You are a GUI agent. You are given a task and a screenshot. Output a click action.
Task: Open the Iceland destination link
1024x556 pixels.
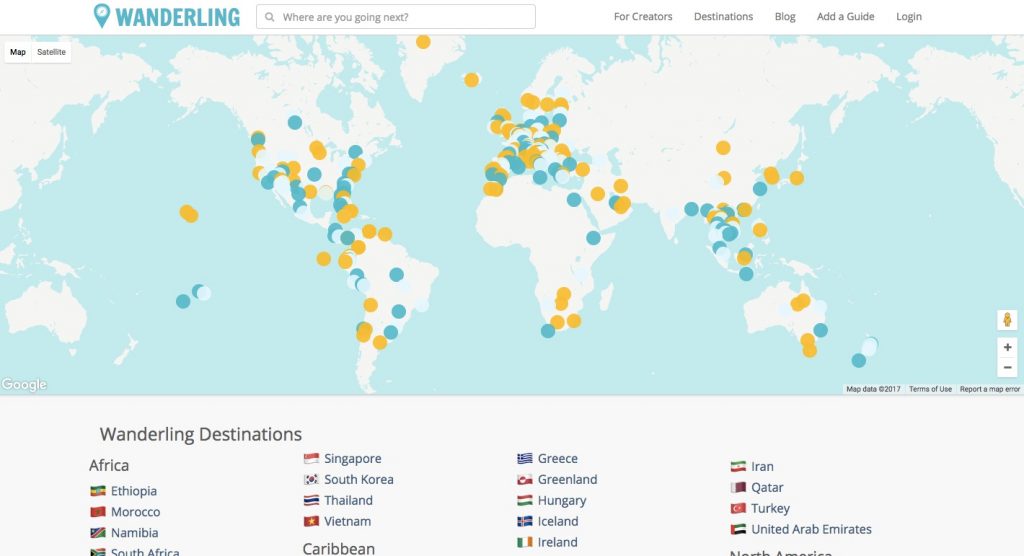[558, 521]
